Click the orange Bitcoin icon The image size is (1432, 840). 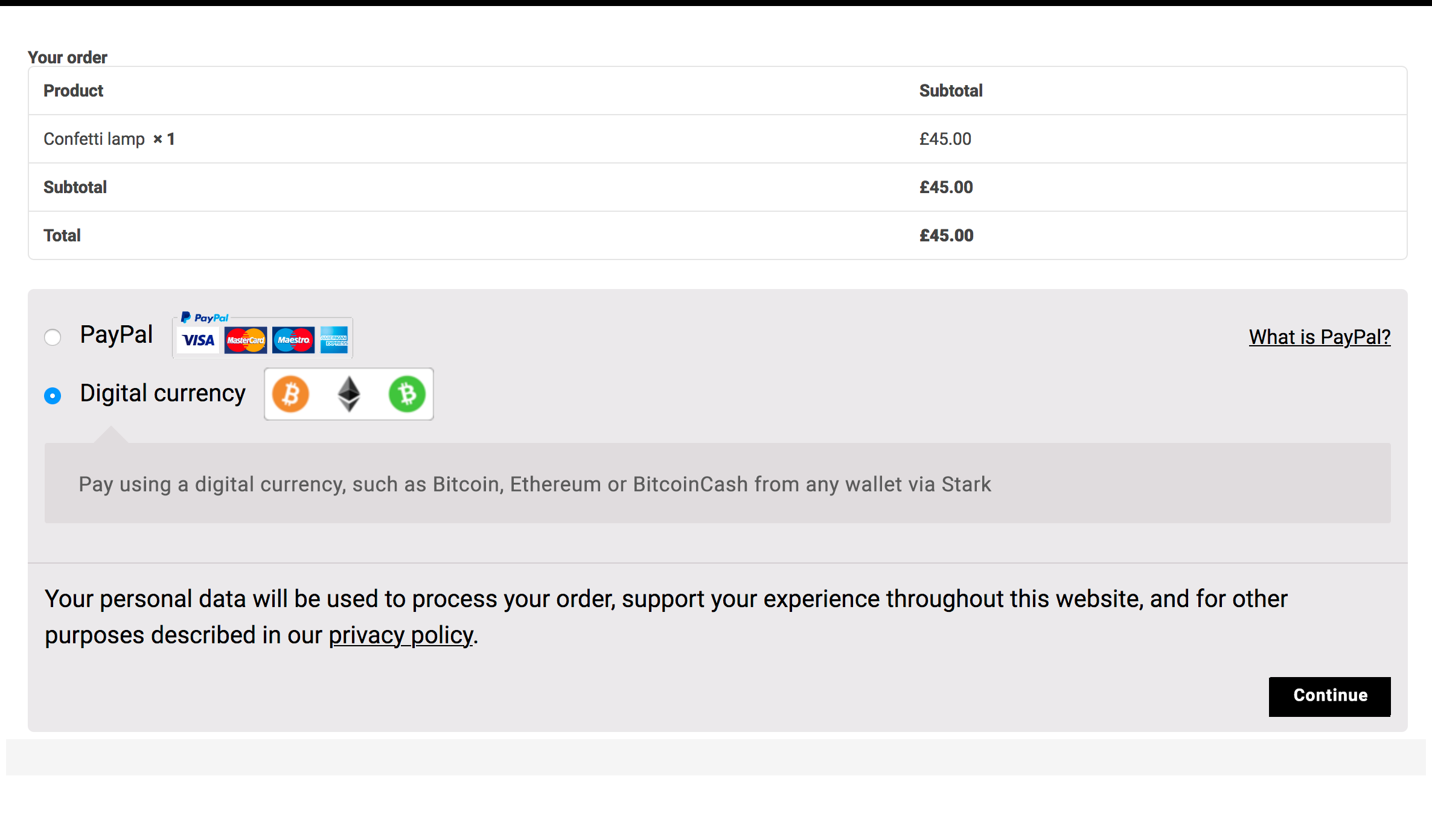[x=290, y=394]
